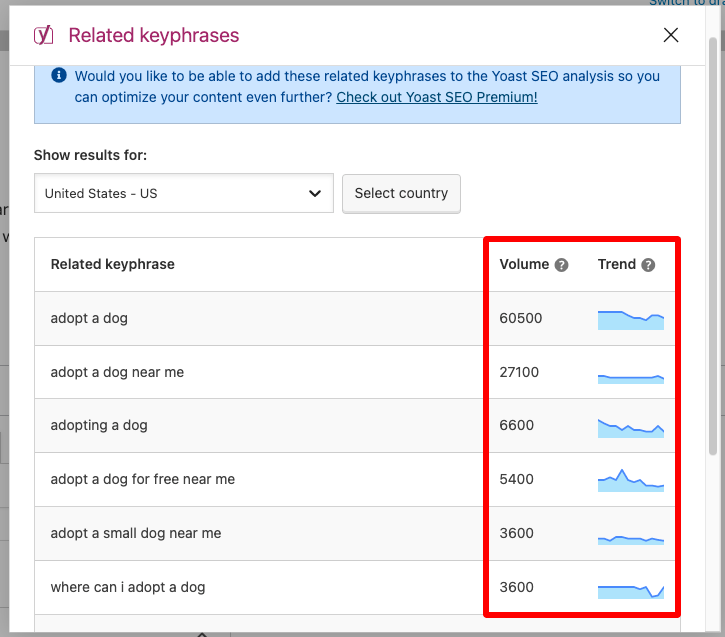Click trend chart for 'adopt a dog'
This screenshot has height=637, width=725.
pos(631,320)
